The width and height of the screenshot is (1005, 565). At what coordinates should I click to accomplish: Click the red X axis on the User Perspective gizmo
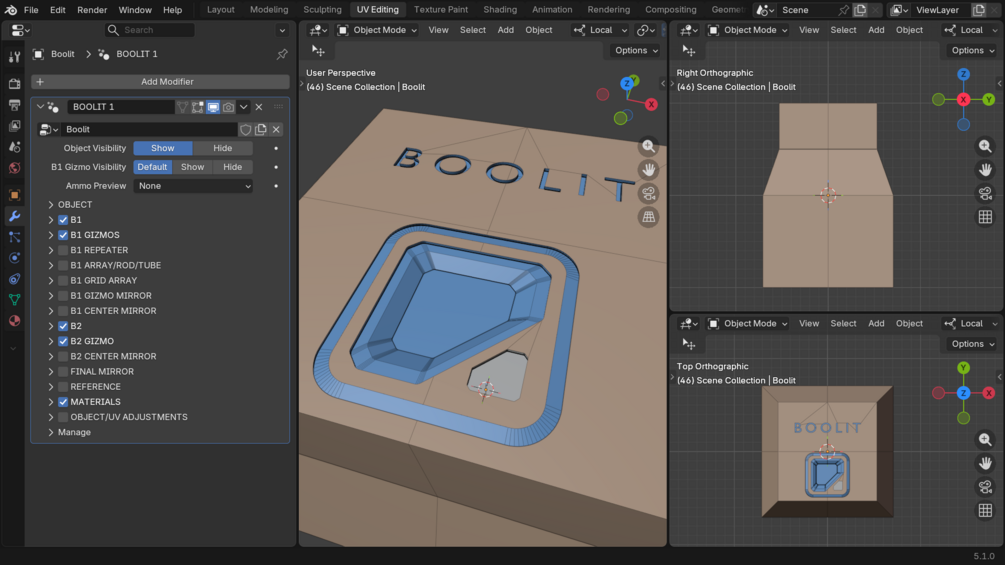(651, 104)
